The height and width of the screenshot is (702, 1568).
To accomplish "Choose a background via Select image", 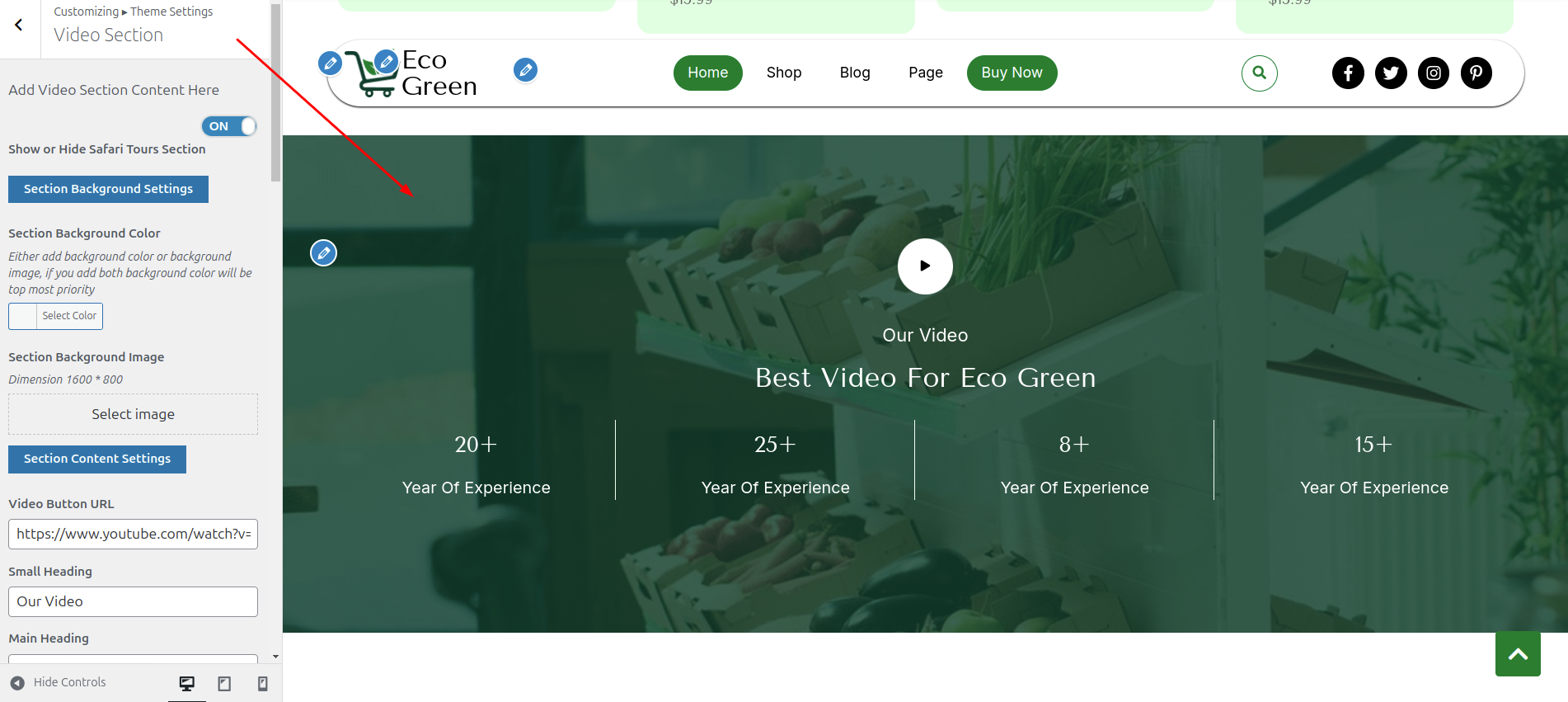I will point(133,414).
